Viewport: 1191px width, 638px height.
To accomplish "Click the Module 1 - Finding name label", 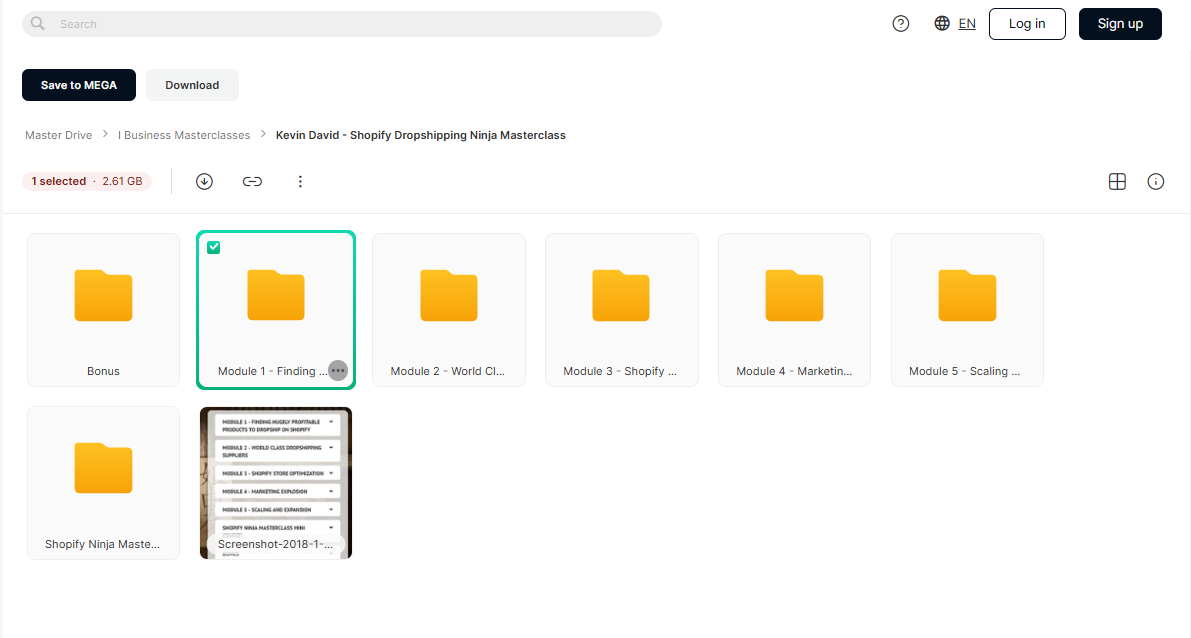I will (272, 371).
